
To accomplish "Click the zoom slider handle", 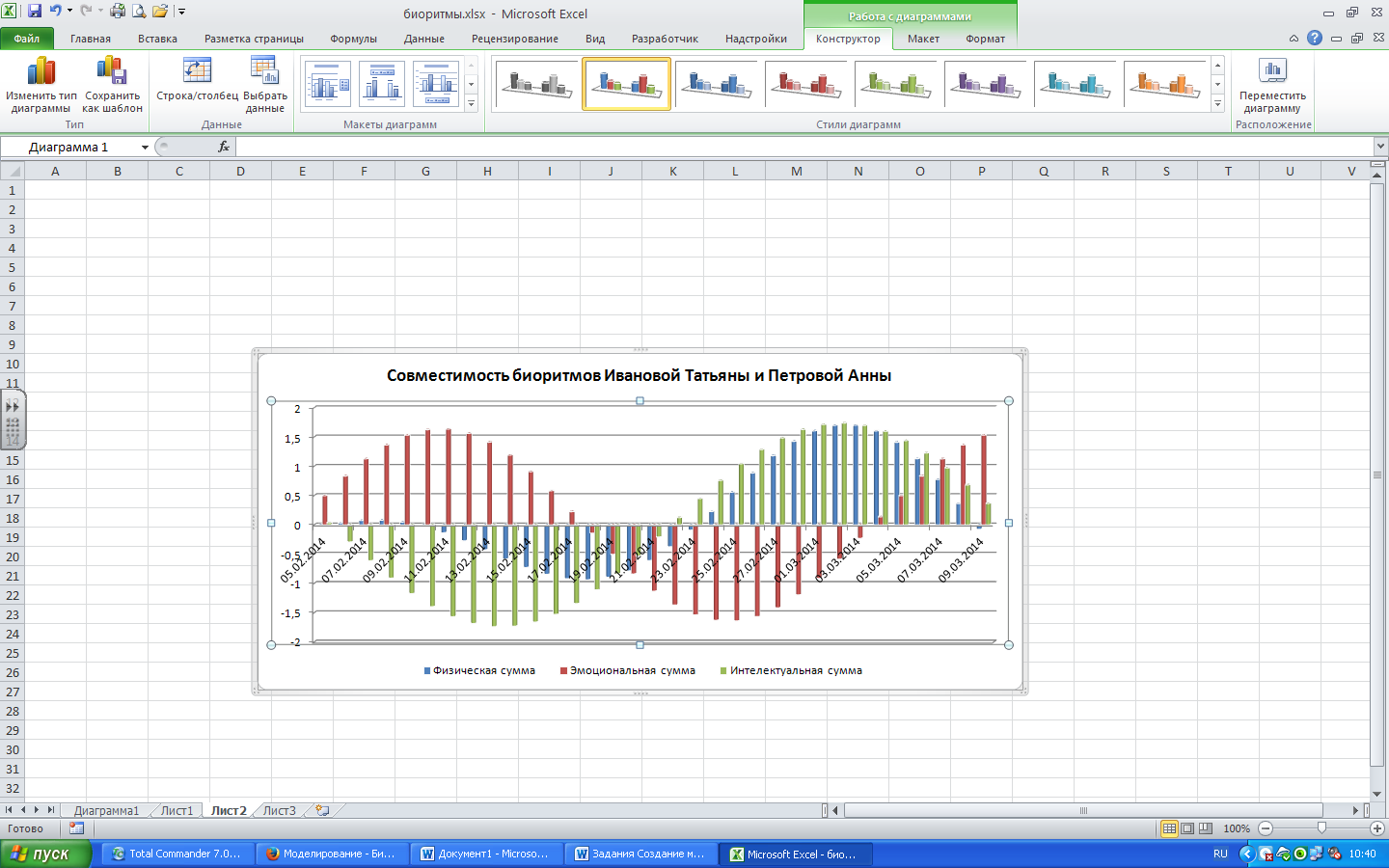I will click(1321, 828).
